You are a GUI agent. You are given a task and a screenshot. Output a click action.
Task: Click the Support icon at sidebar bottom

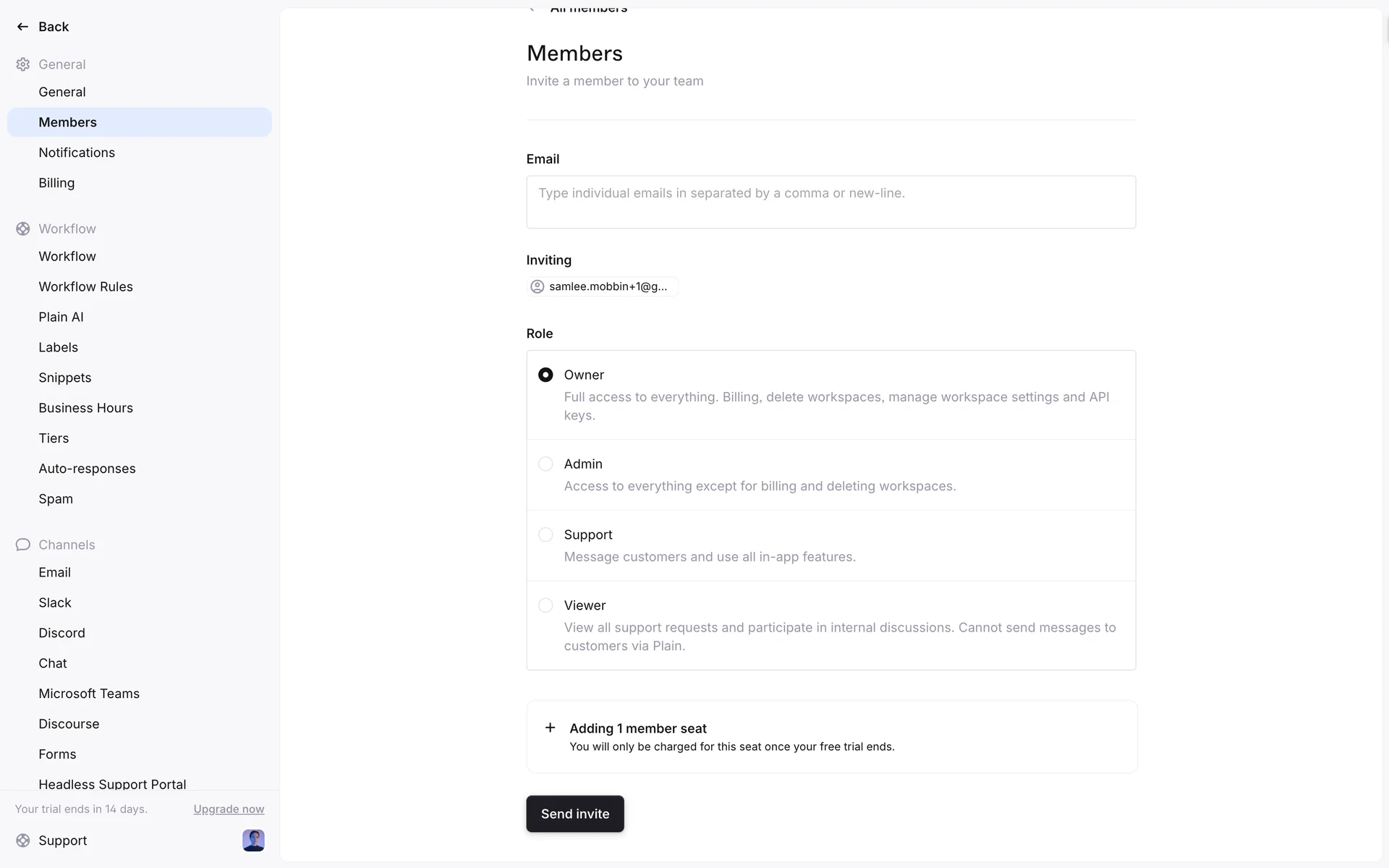pos(23,841)
